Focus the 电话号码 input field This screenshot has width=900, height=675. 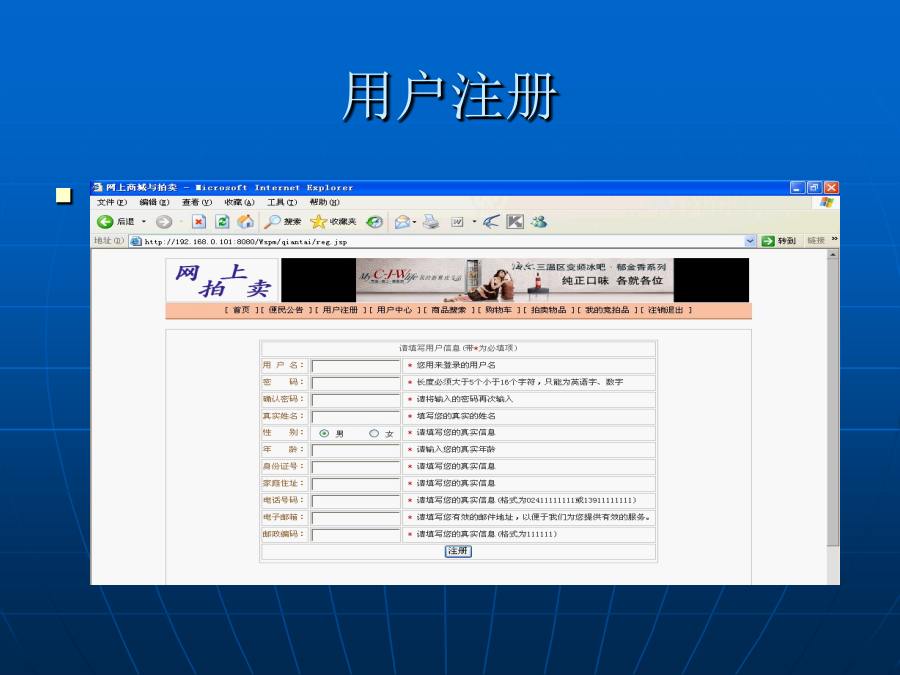click(x=356, y=501)
